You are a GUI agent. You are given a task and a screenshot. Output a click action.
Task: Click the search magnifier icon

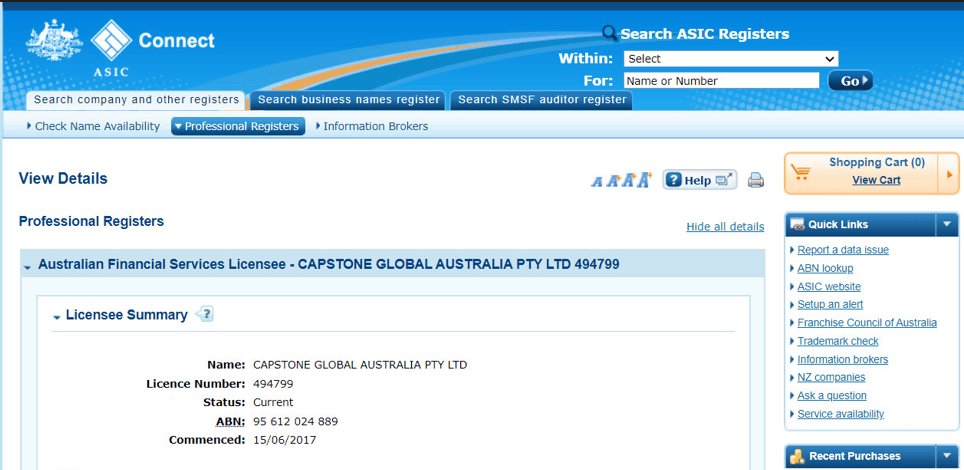click(609, 34)
